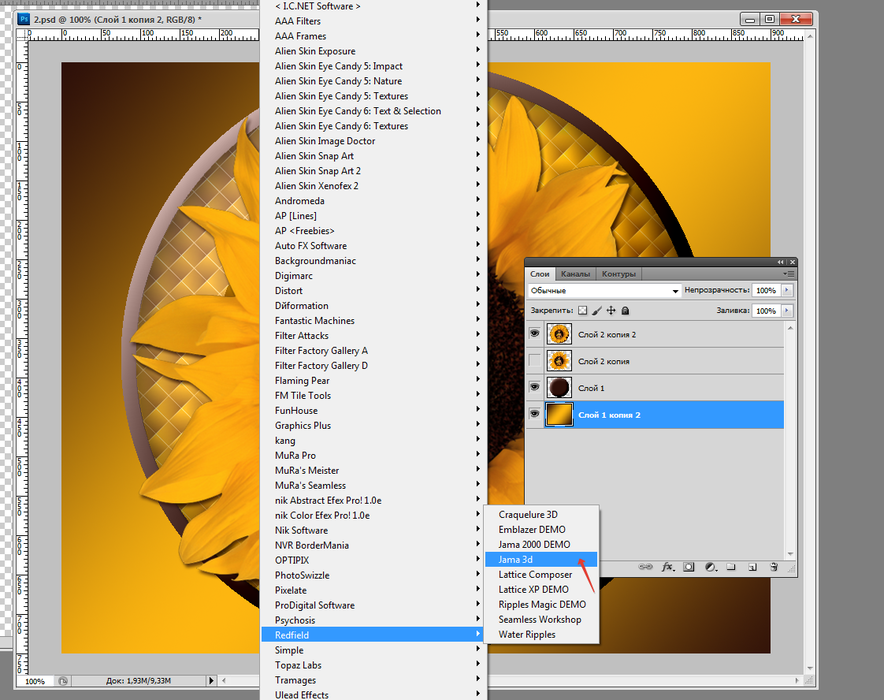Screen dimensions: 884x700
Task: Hide layer Слой 1 копия 2
Action: [534, 414]
